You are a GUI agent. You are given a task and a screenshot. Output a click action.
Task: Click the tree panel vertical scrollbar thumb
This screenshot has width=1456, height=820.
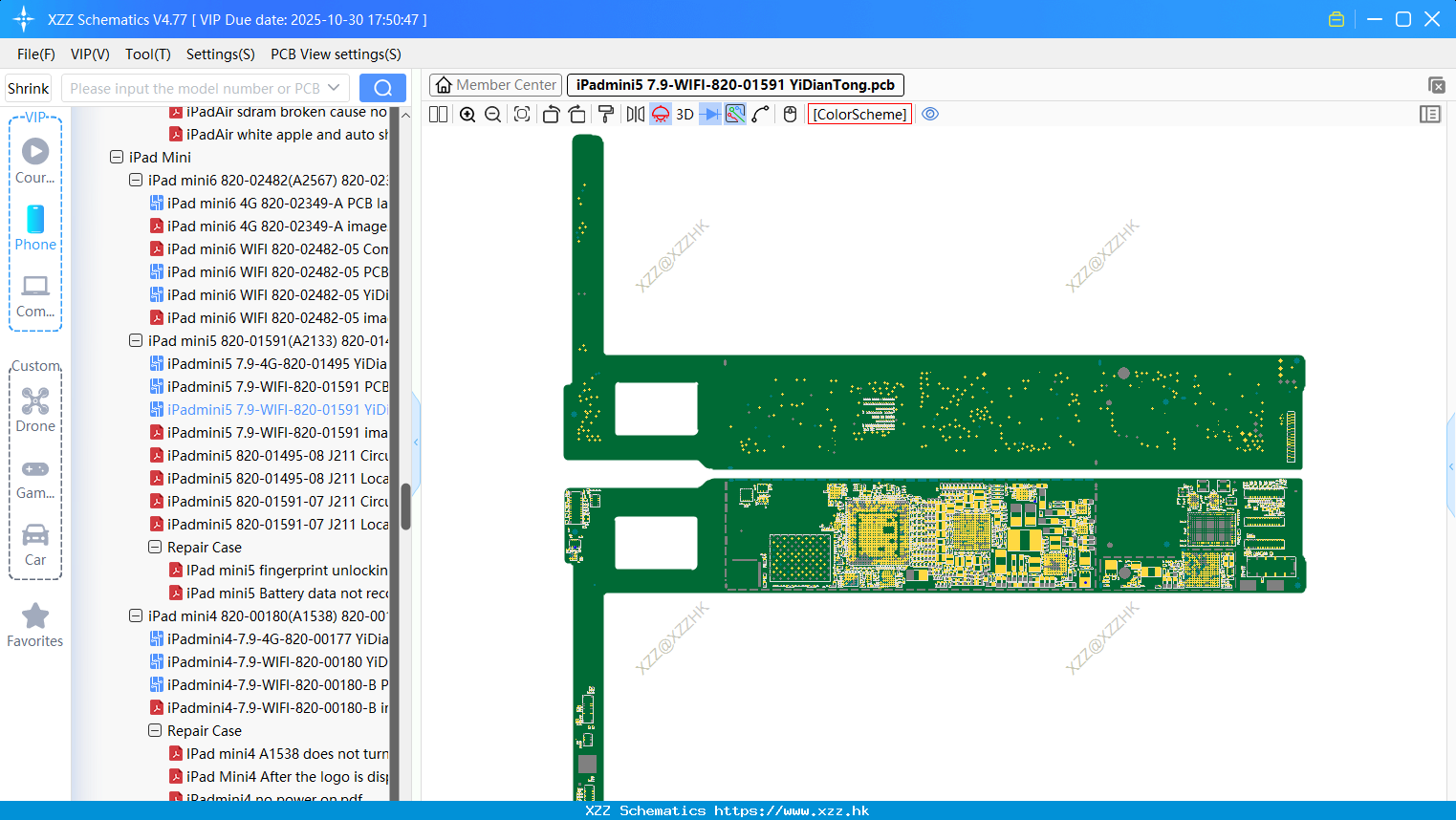click(405, 507)
